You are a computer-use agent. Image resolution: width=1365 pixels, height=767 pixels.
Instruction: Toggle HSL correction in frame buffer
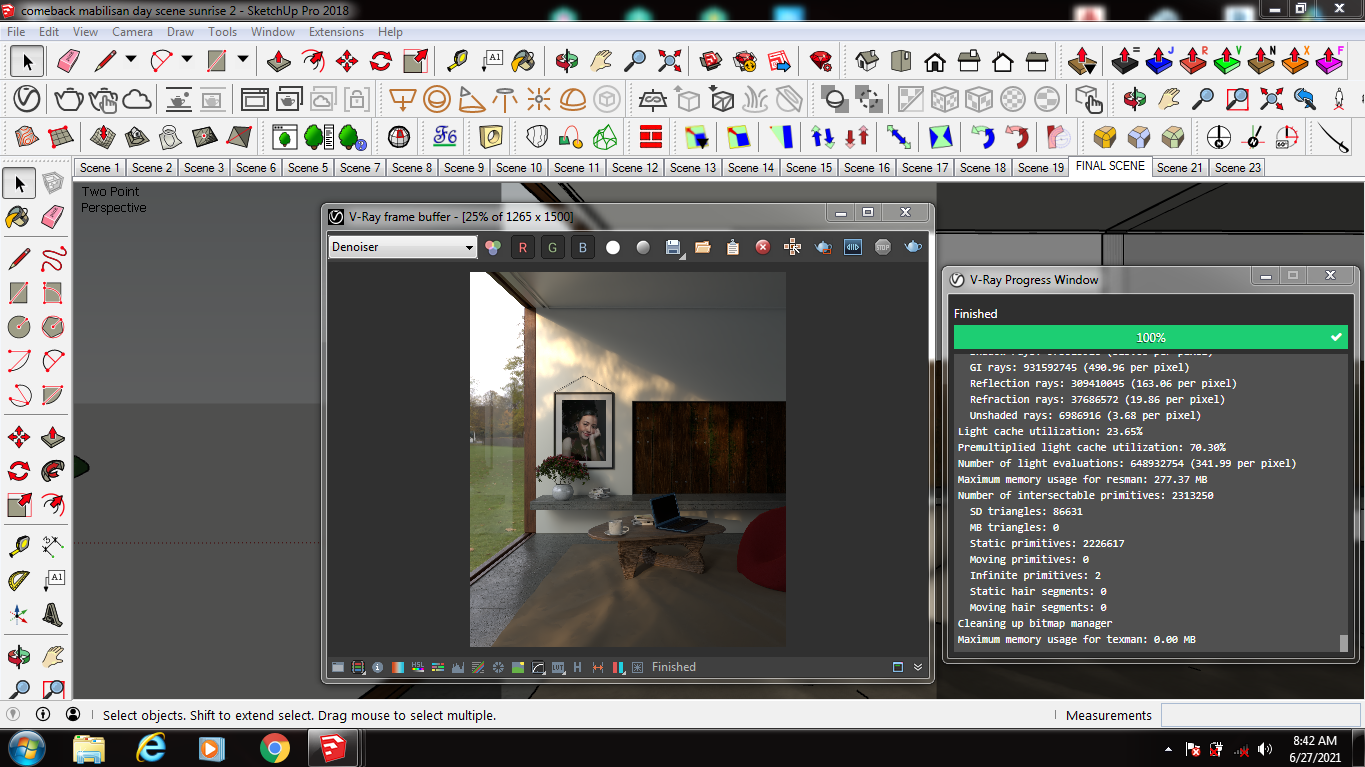[418, 667]
